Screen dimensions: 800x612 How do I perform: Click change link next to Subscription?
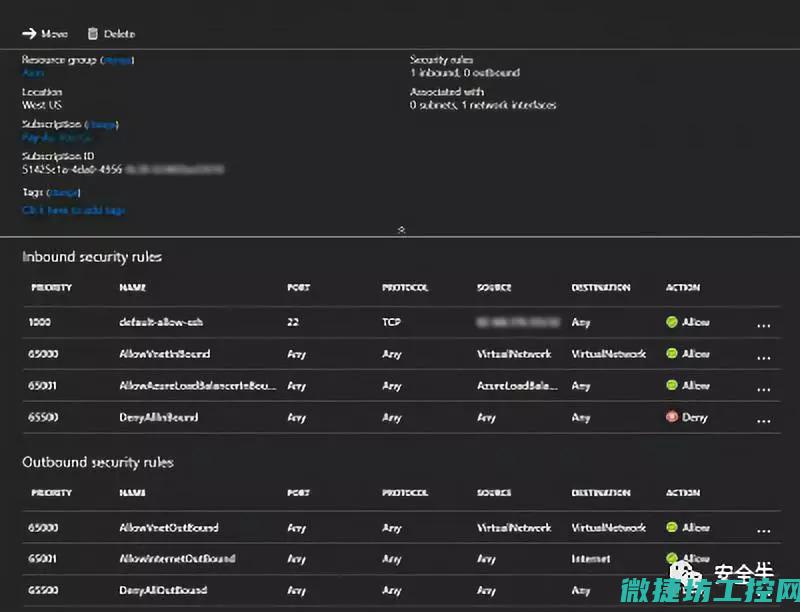(x=103, y=124)
